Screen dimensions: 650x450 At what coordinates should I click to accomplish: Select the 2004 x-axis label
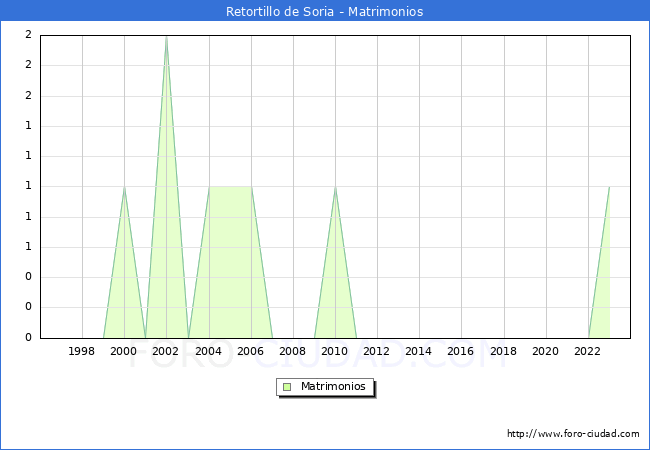click(209, 351)
